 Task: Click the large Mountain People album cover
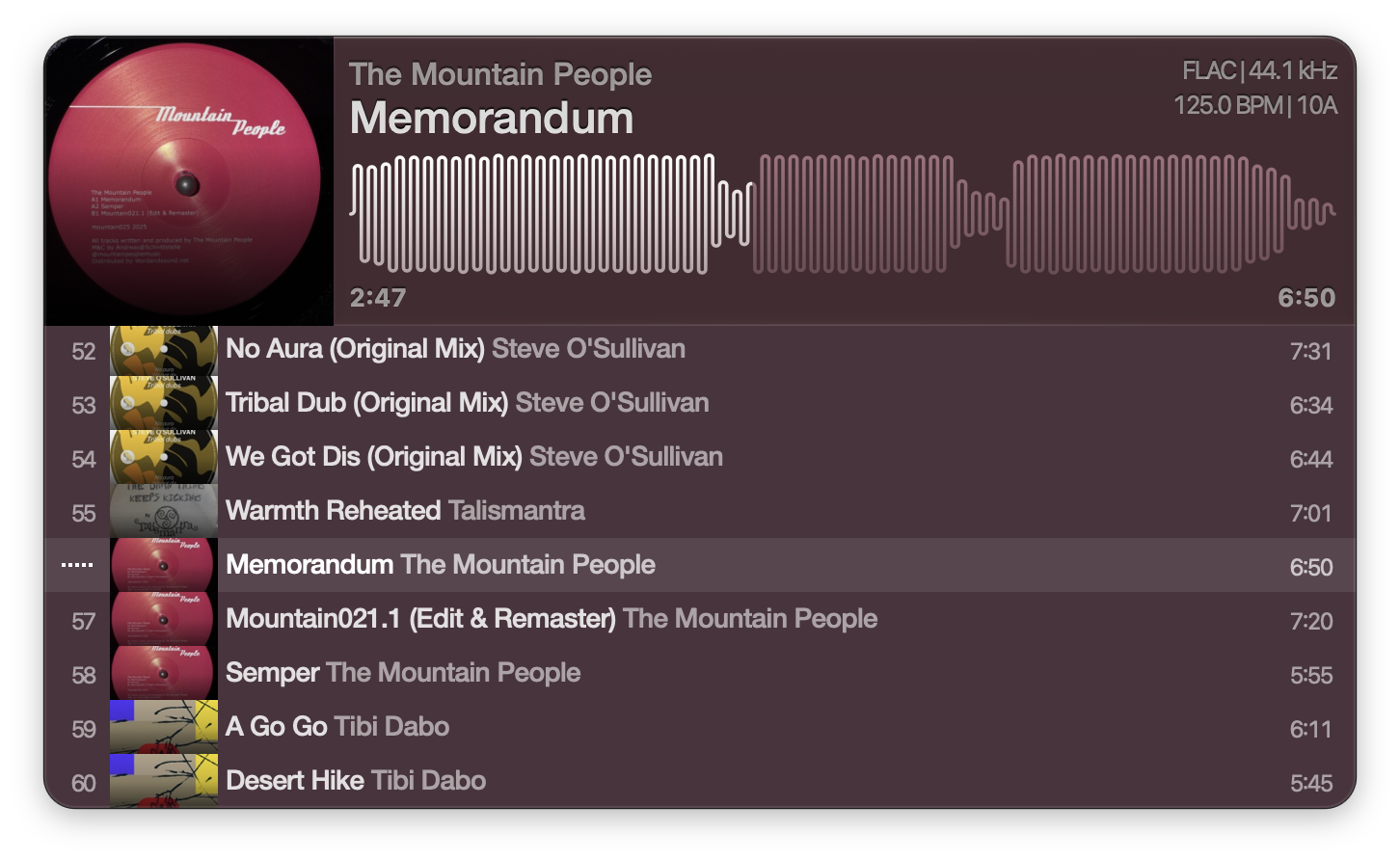click(x=189, y=181)
